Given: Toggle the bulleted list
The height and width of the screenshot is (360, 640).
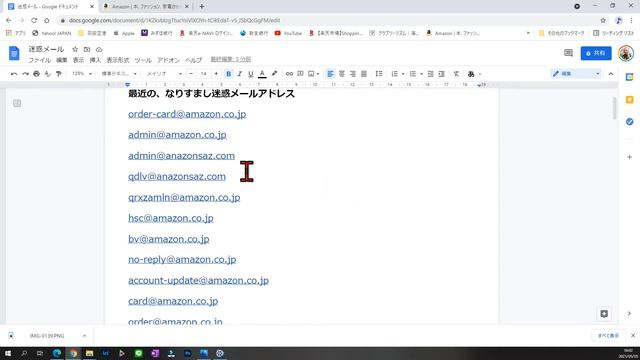Looking at the screenshot, I should [x=413, y=74].
